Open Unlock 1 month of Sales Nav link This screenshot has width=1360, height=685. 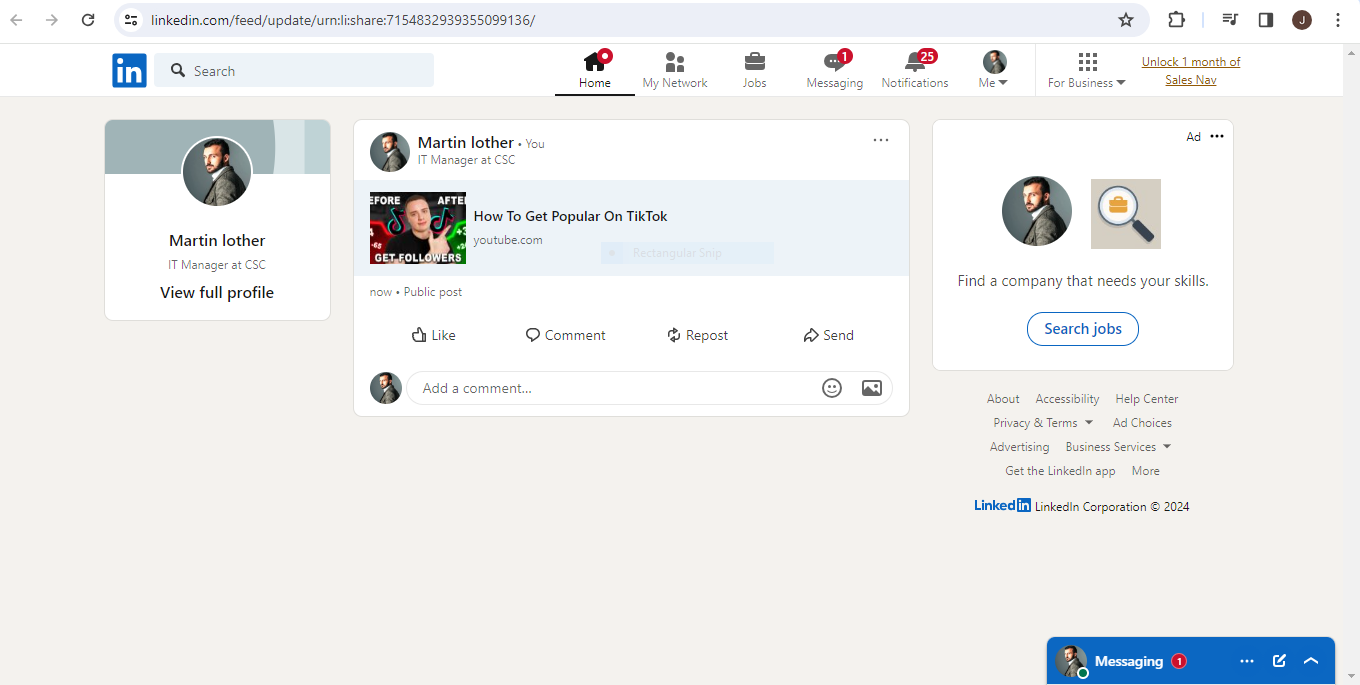click(x=1191, y=70)
